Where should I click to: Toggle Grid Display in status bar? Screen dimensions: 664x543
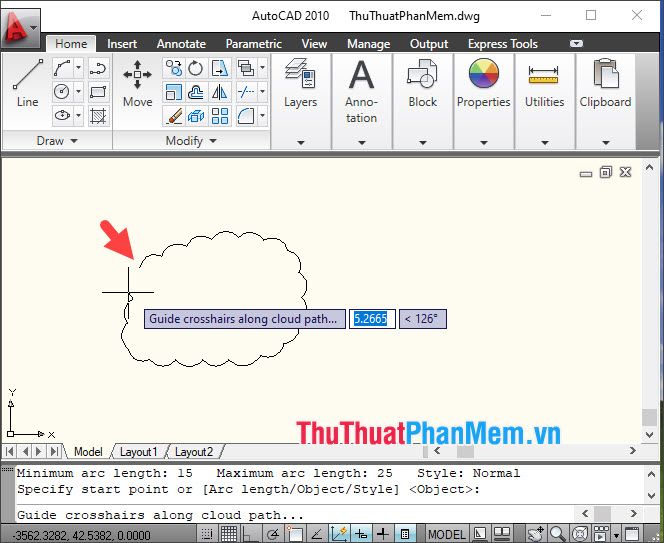click(x=229, y=534)
